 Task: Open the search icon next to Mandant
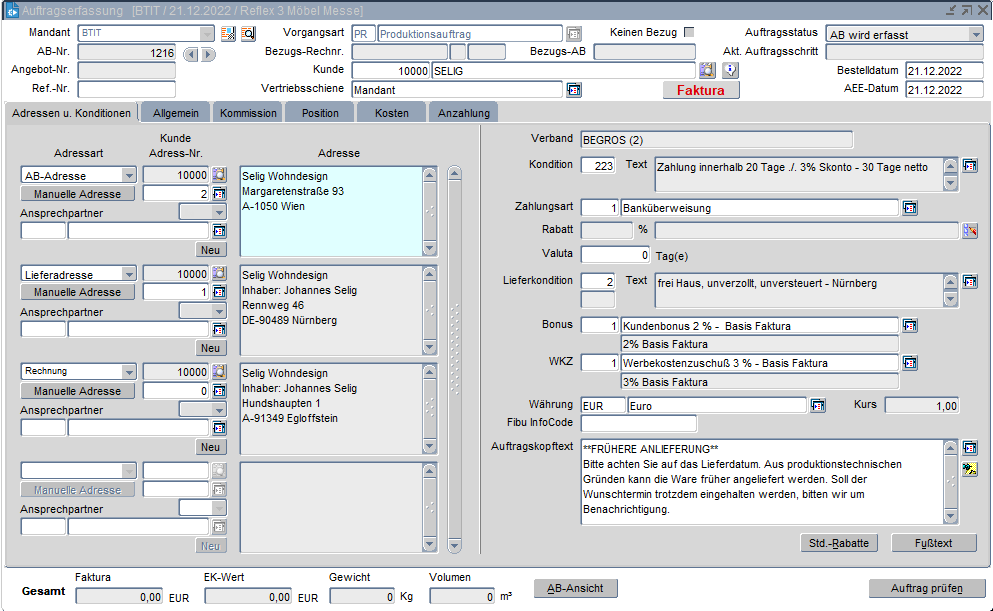click(248, 34)
